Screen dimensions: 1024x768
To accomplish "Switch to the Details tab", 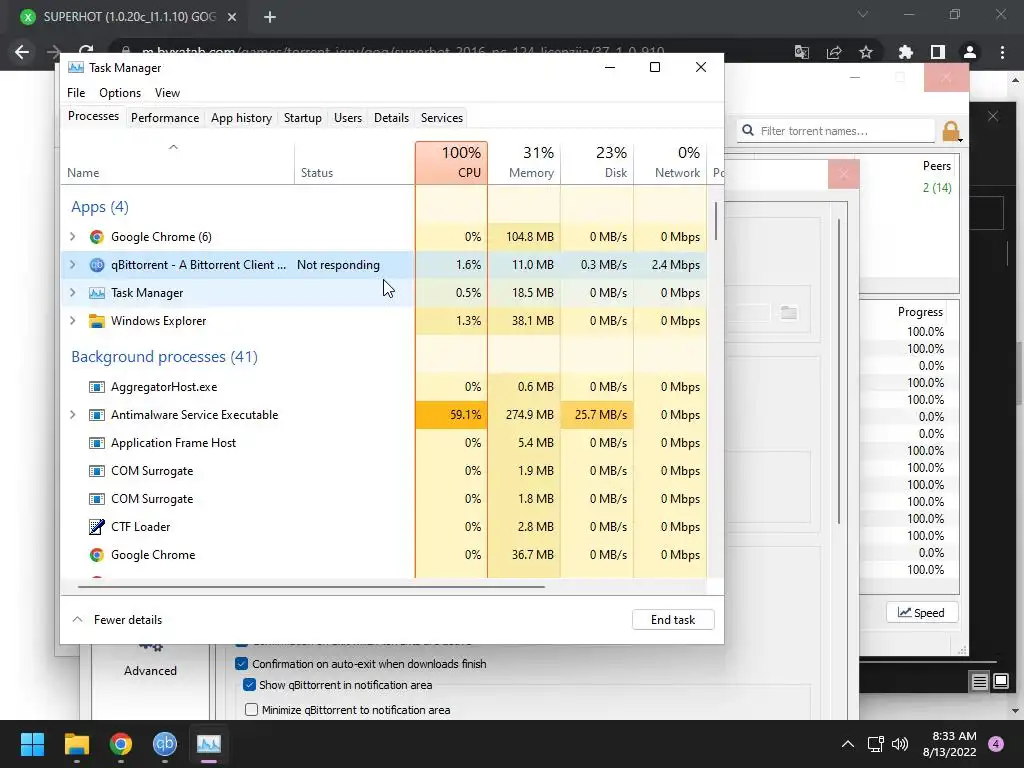I will click(391, 118).
